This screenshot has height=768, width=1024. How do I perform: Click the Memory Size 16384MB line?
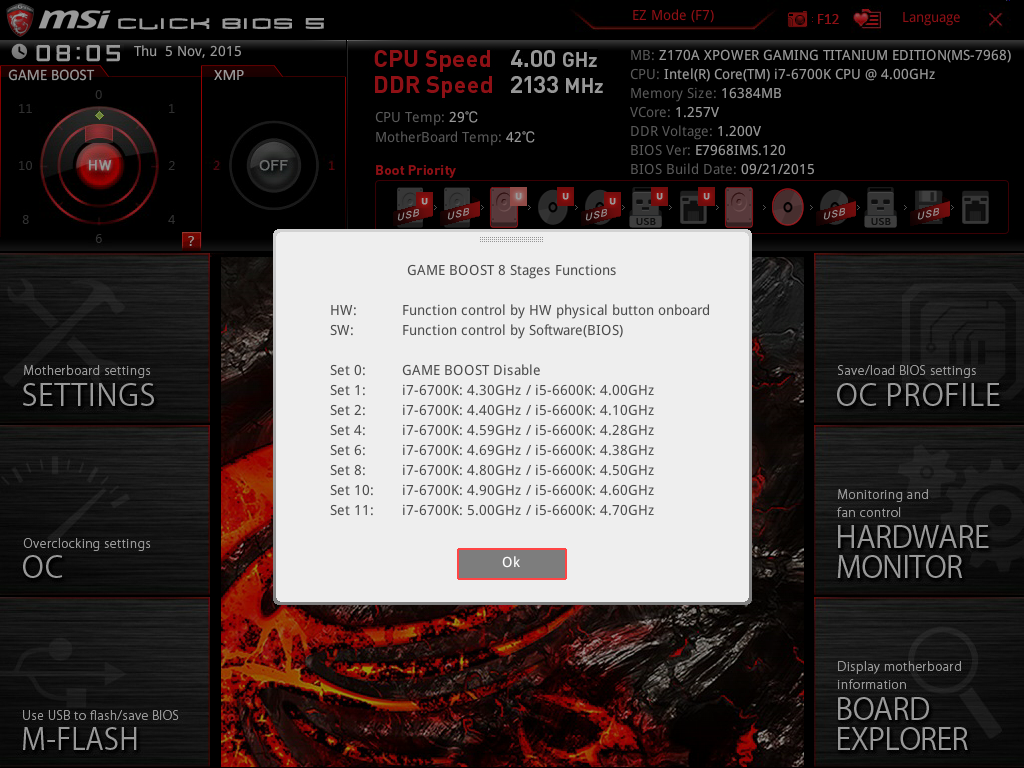(706, 93)
